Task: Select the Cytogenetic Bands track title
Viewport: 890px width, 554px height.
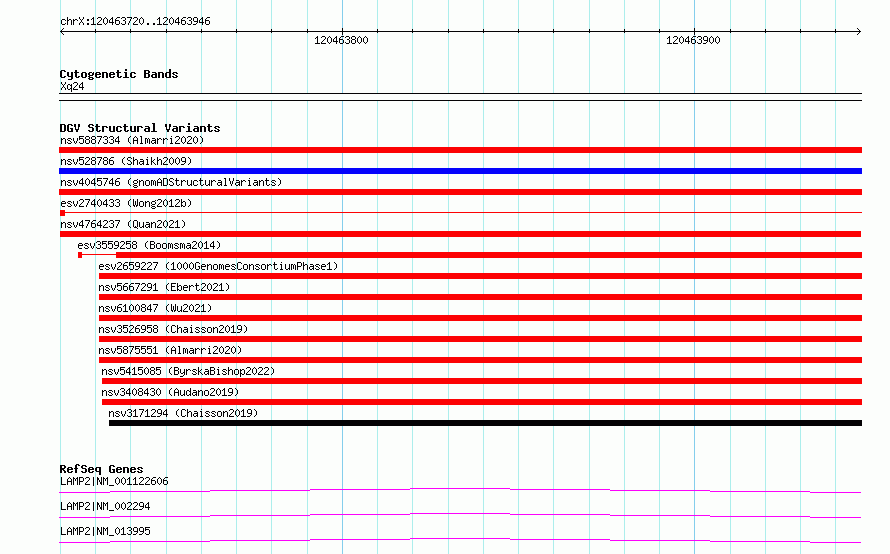Action: tap(119, 74)
